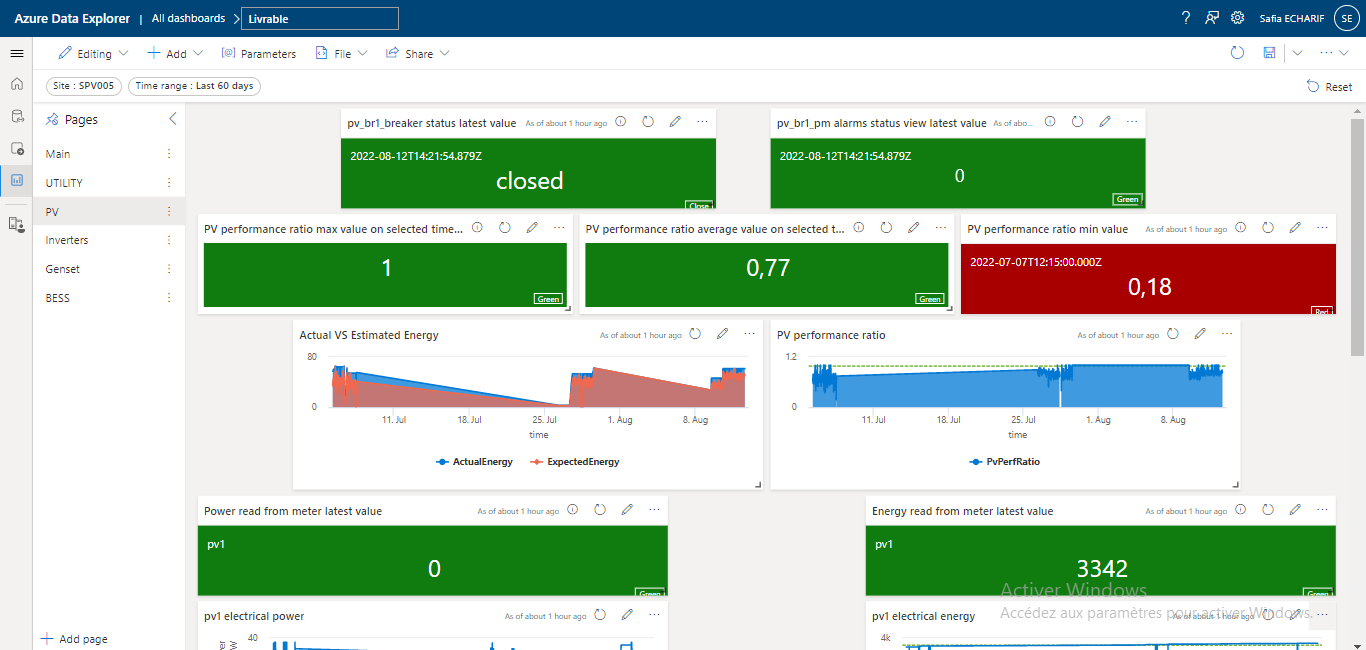Refresh Actual VS Estimated Energy chart
The height and width of the screenshot is (650, 1366).
tap(695, 334)
